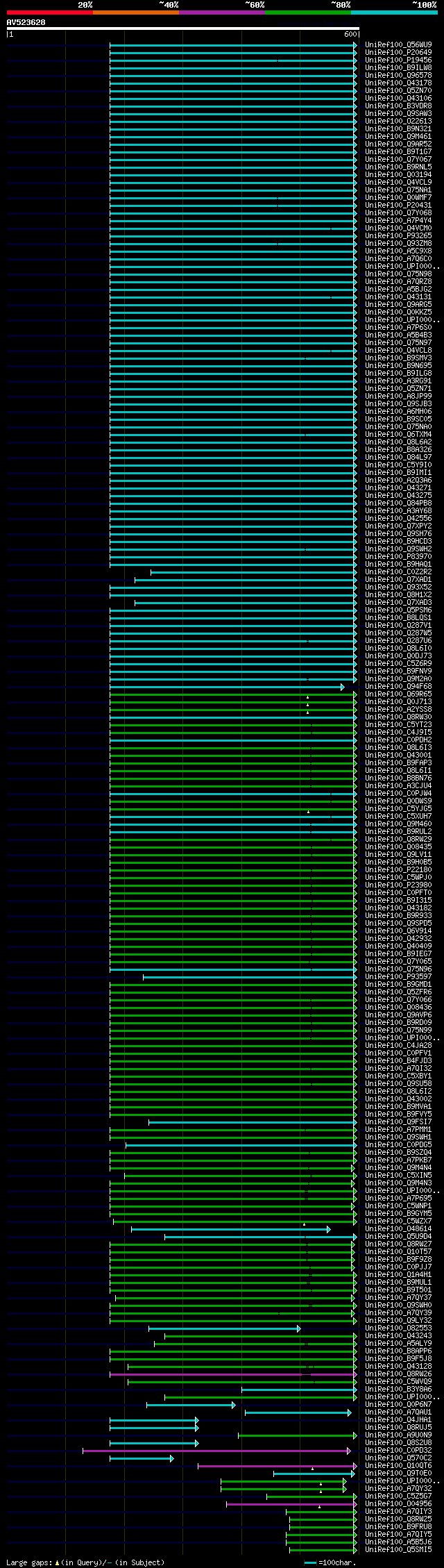Select the UniRef100_Q04956 label
This screenshot has width=444, height=1568.
click(398, 1504)
